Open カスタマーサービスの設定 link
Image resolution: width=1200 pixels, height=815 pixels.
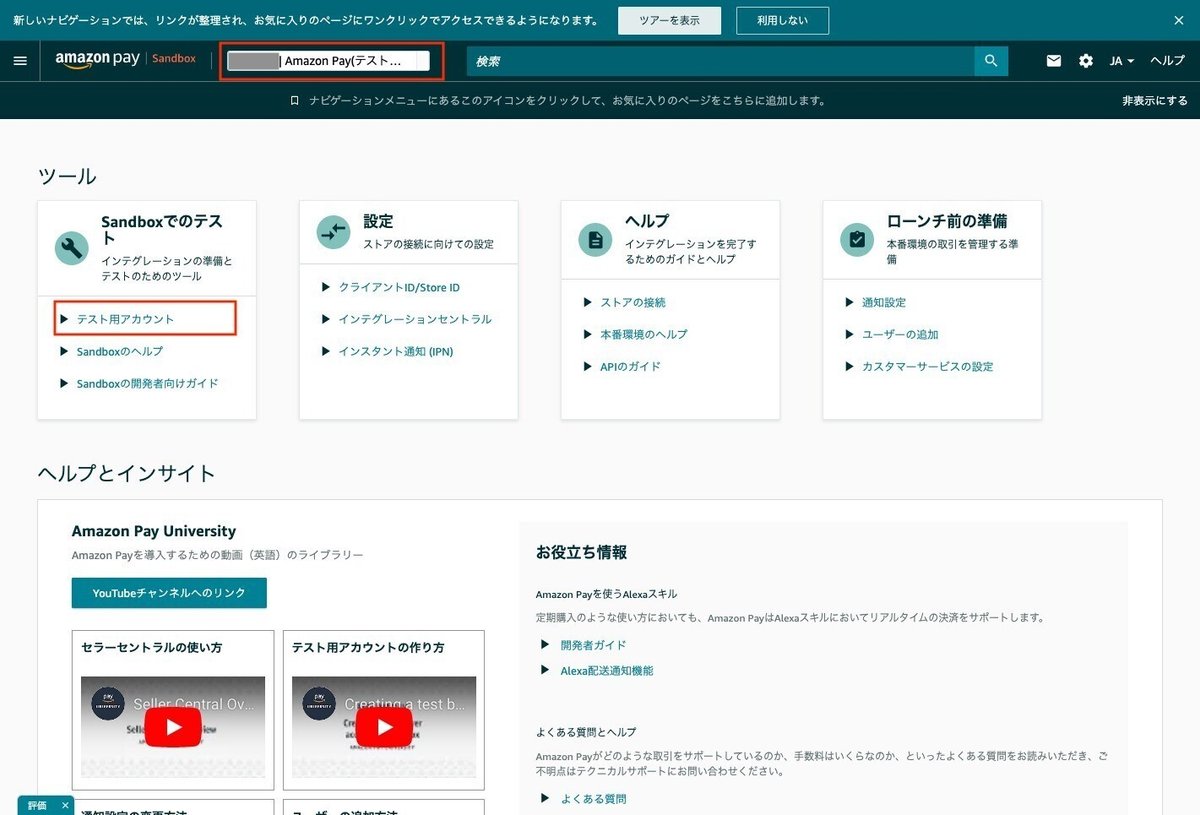928,366
